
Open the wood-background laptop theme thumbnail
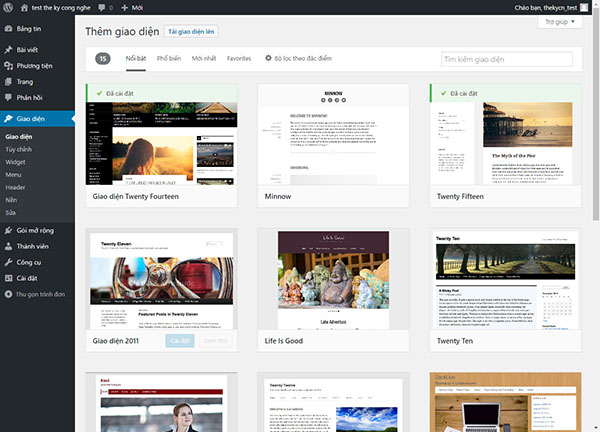click(505, 402)
